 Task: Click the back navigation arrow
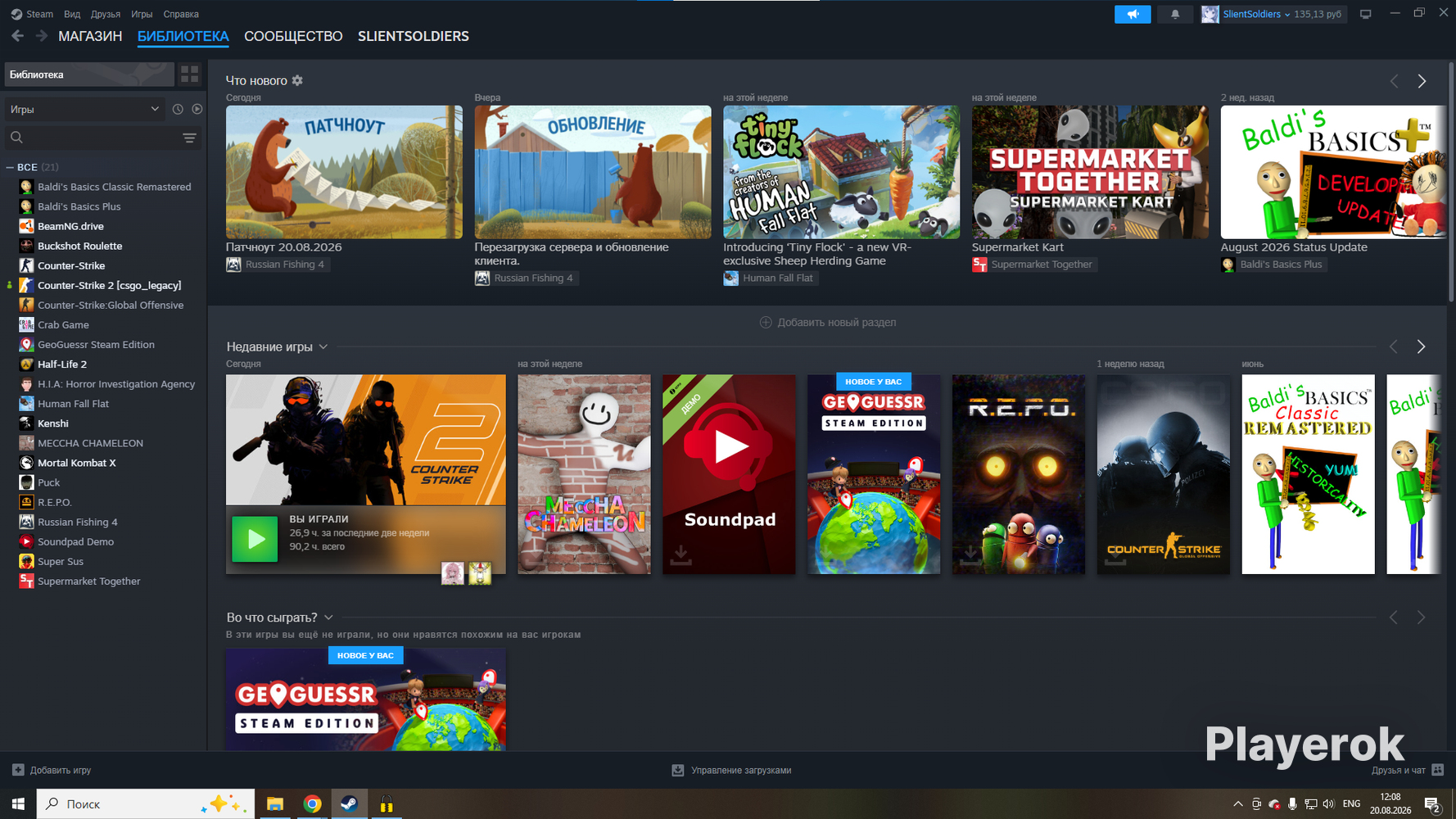point(17,36)
